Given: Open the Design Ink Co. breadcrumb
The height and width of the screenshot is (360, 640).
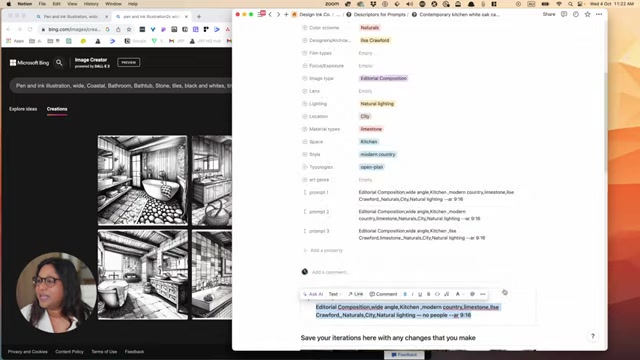Looking at the screenshot, I should (311, 14).
